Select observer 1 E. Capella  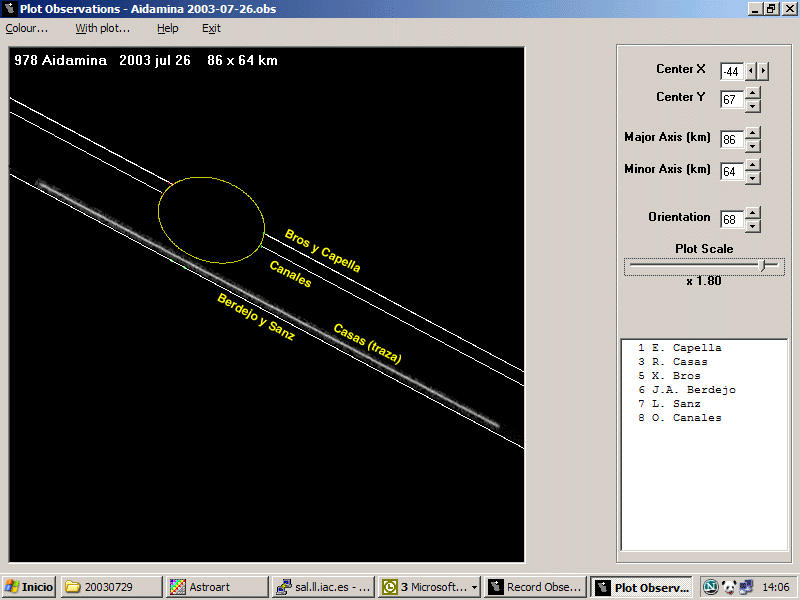tap(680, 348)
